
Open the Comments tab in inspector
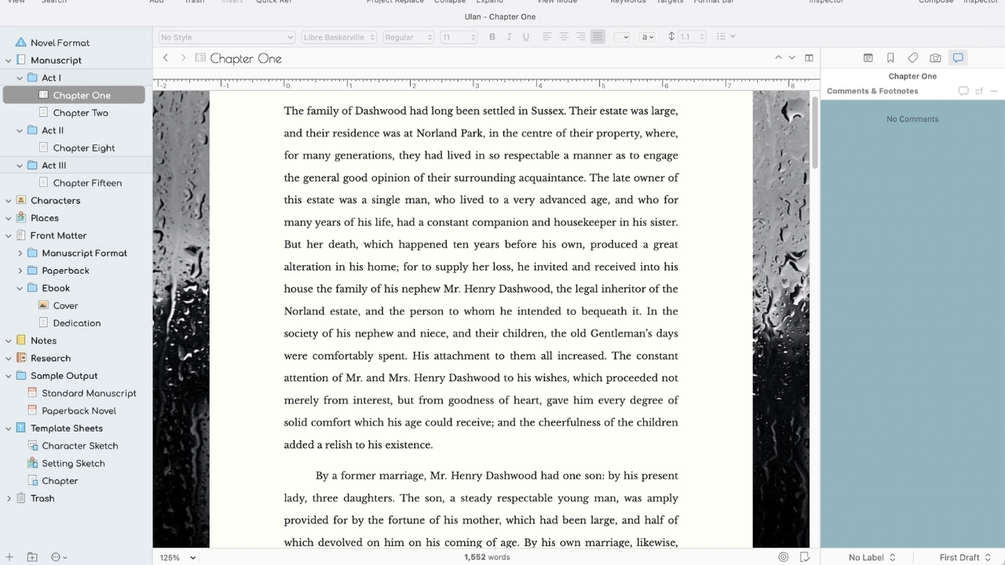[x=958, y=58]
